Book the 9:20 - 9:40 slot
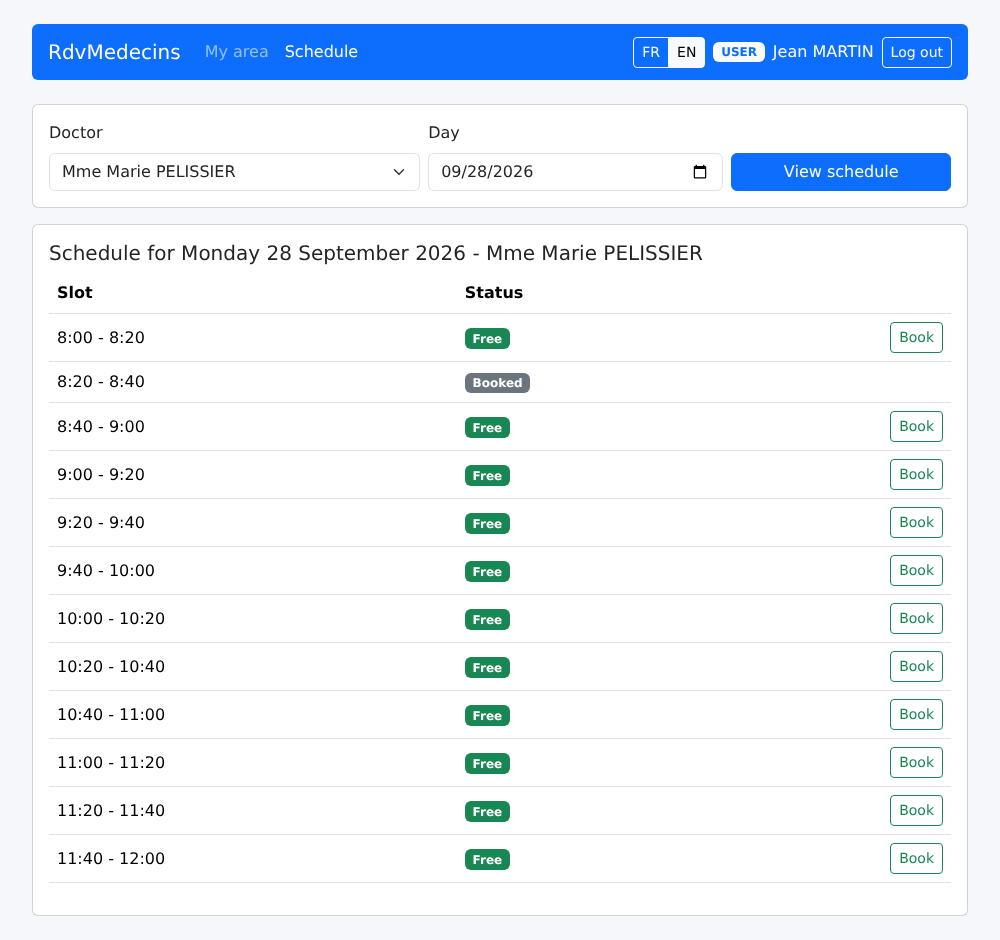1000x940 pixels. 916,522
